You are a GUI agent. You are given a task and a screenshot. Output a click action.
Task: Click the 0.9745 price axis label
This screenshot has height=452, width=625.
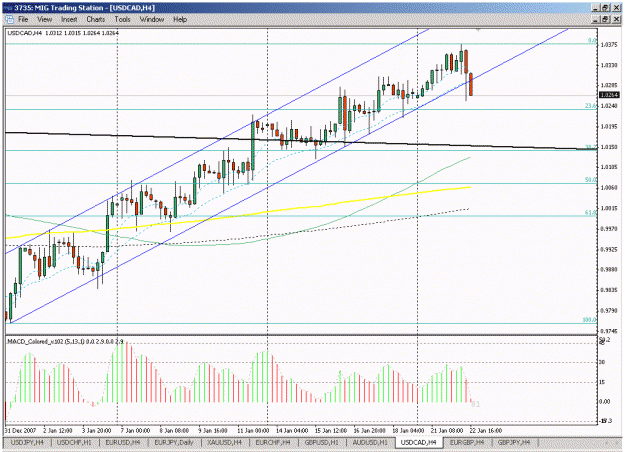tap(609, 331)
